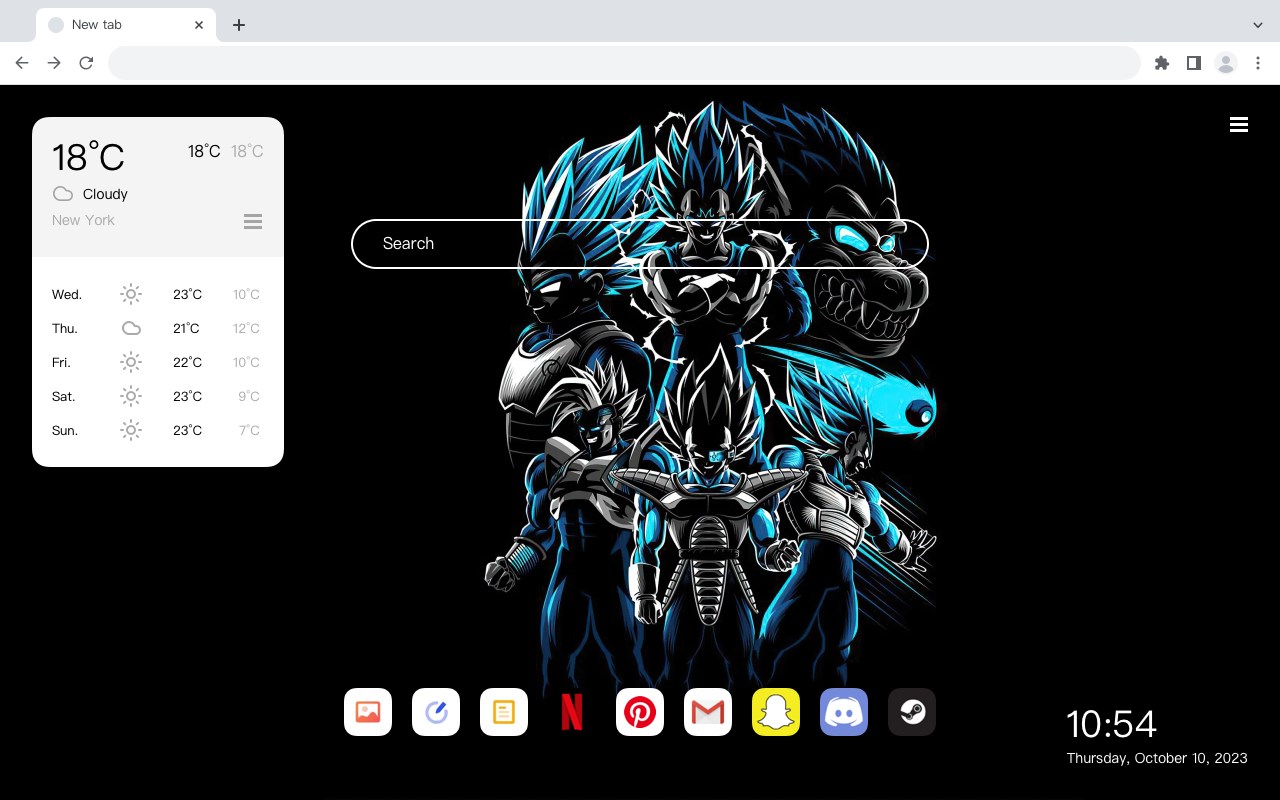Viewport: 1280px width, 800px height.
Task: Launch the Pinterest shortcut
Action: 640,712
